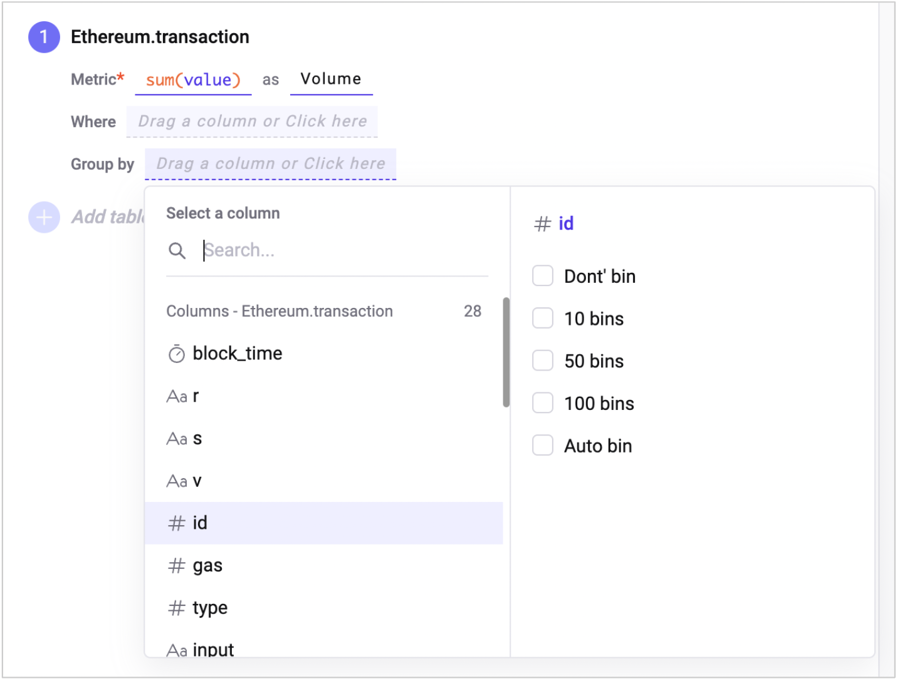Open the Where filter column field

pyautogui.click(x=252, y=122)
